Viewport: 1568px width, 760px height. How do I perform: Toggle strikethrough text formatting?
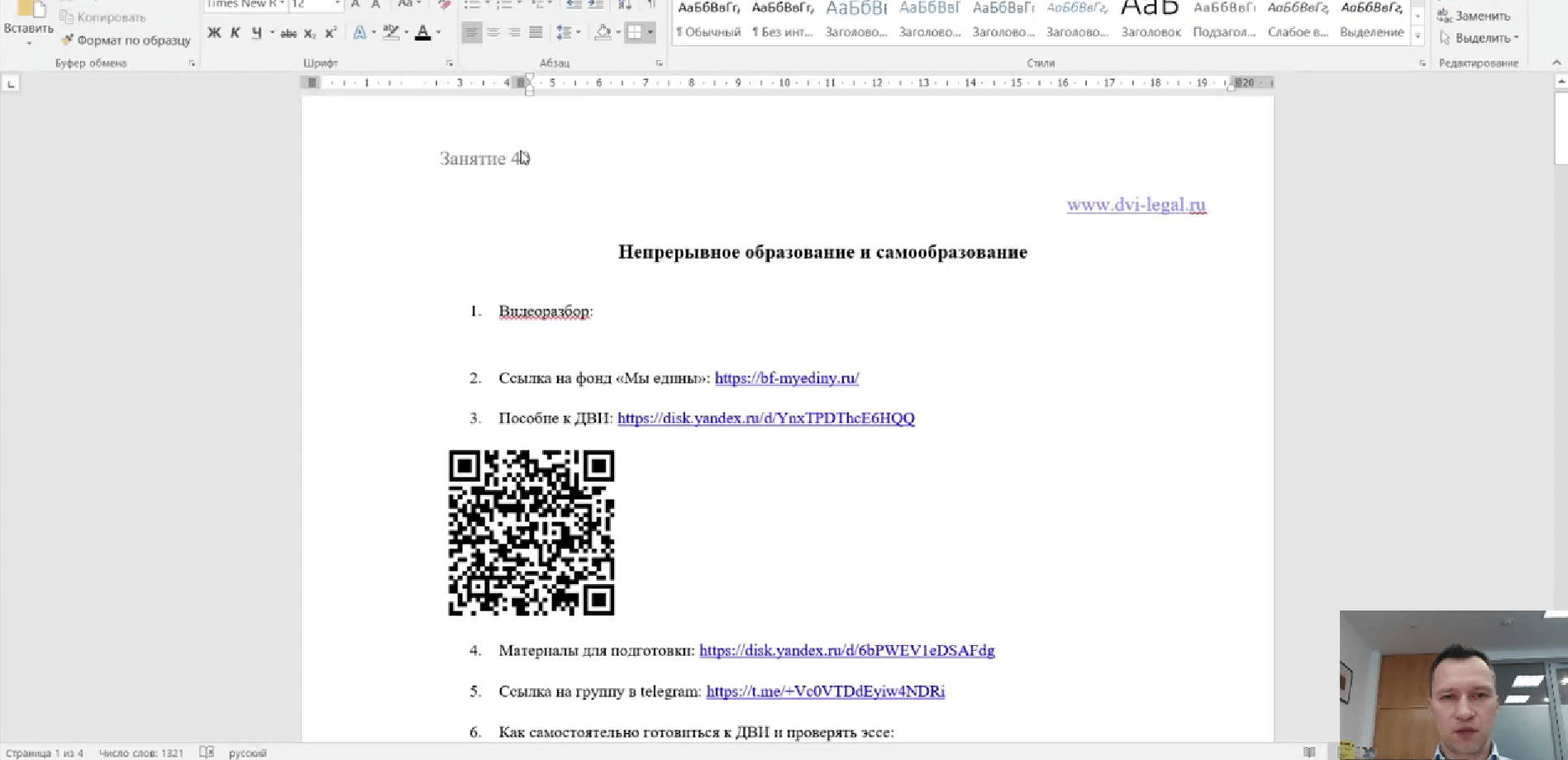[288, 33]
